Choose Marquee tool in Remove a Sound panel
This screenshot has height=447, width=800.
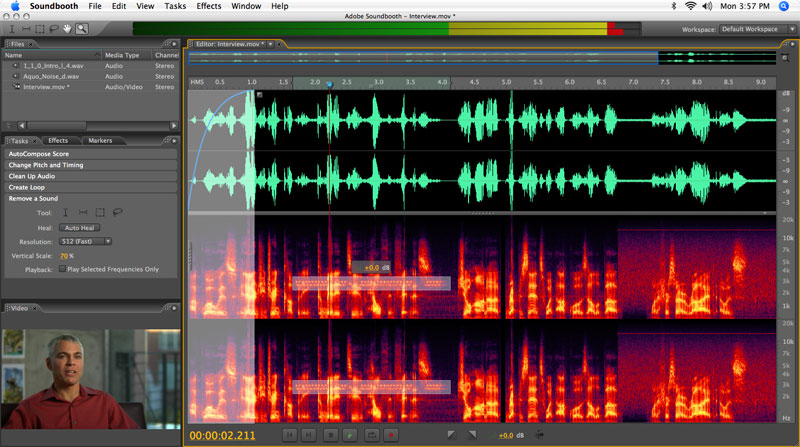(x=100, y=212)
